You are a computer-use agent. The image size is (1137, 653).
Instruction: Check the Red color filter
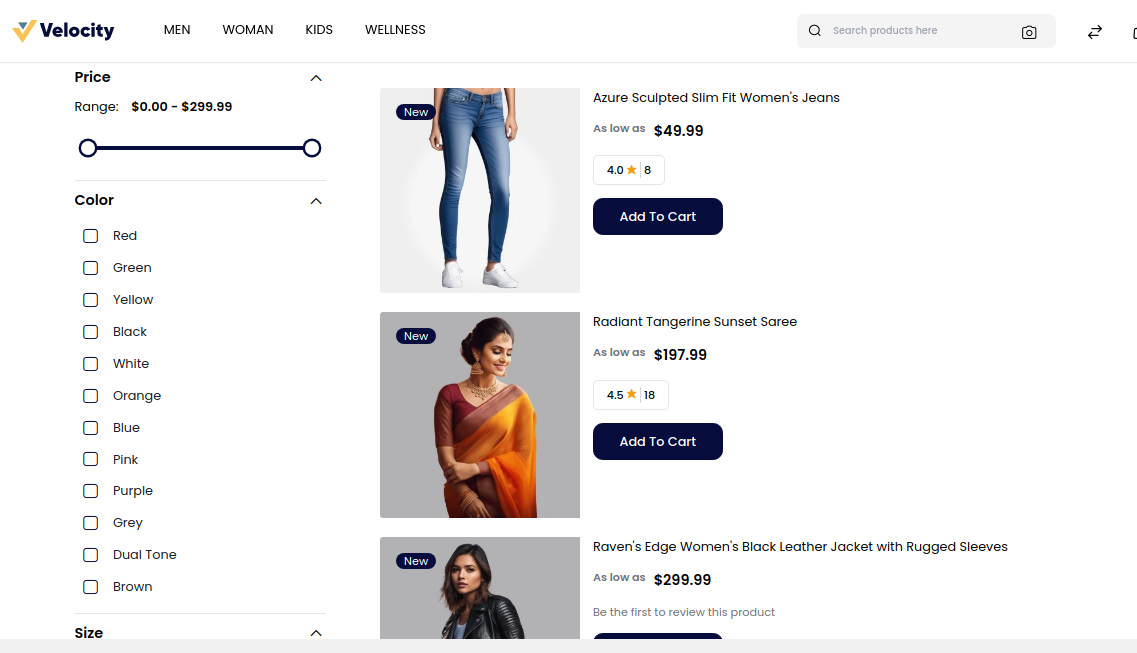[91, 236]
